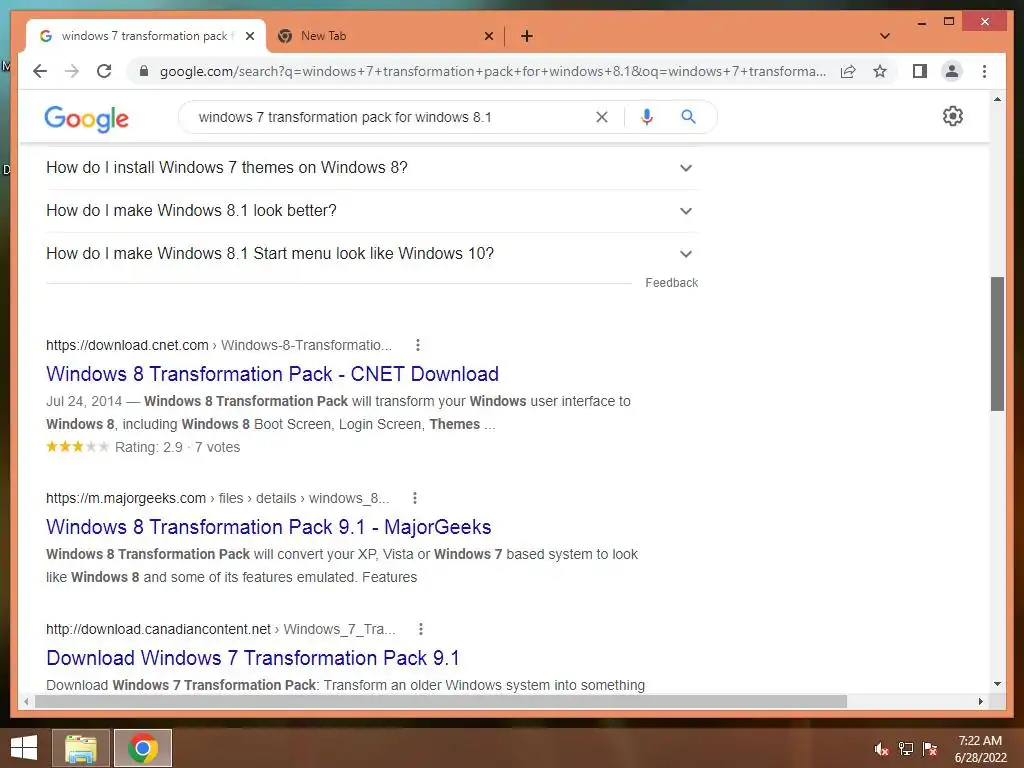This screenshot has height=768, width=1024.
Task: Click the muted volume tray icon
Action: pos(882,749)
